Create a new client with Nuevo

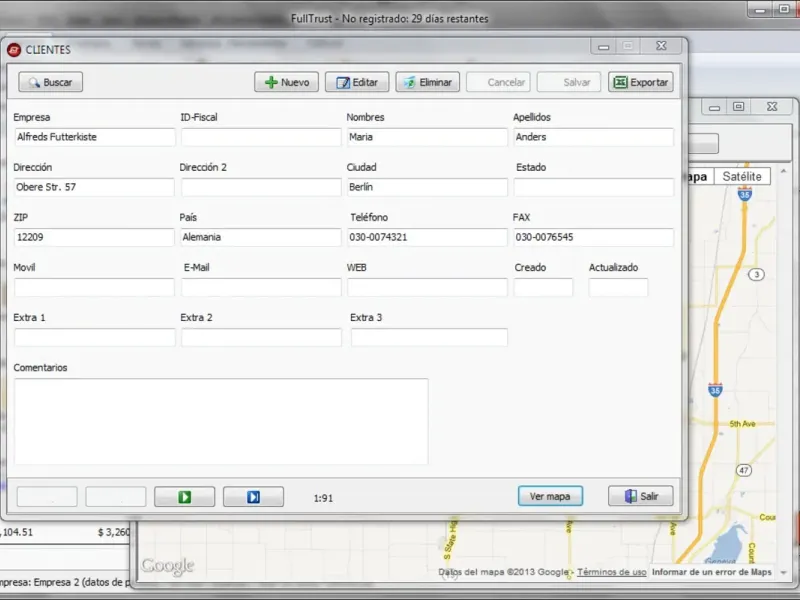coord(286,82)
